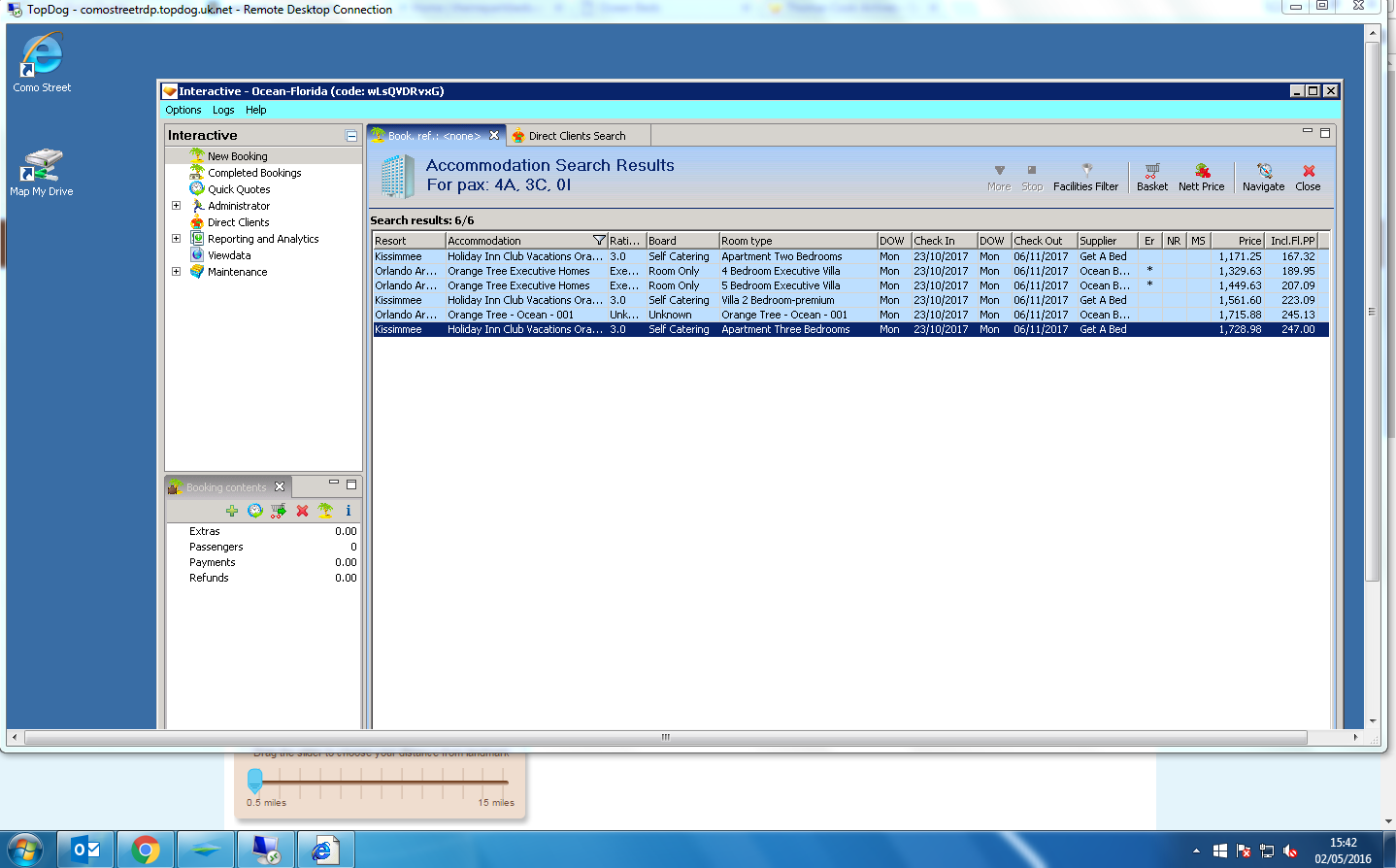Switch to the Direct Clients Search tab

point(578,136)
